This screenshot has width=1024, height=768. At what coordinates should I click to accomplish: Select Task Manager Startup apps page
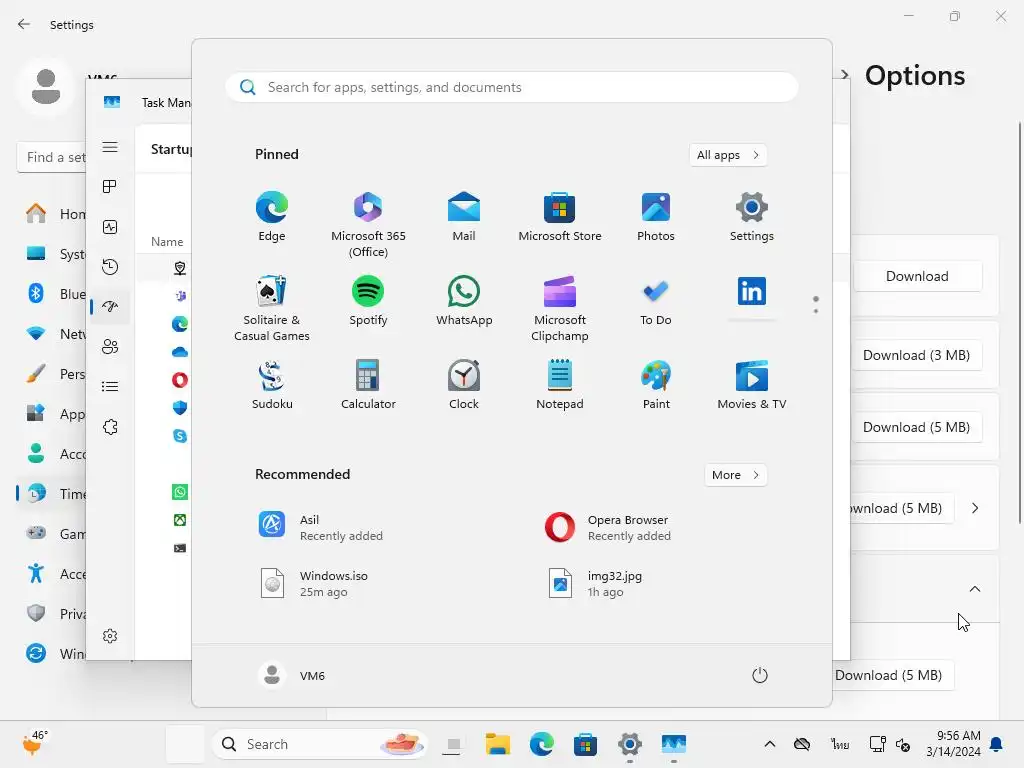[110, 306]
